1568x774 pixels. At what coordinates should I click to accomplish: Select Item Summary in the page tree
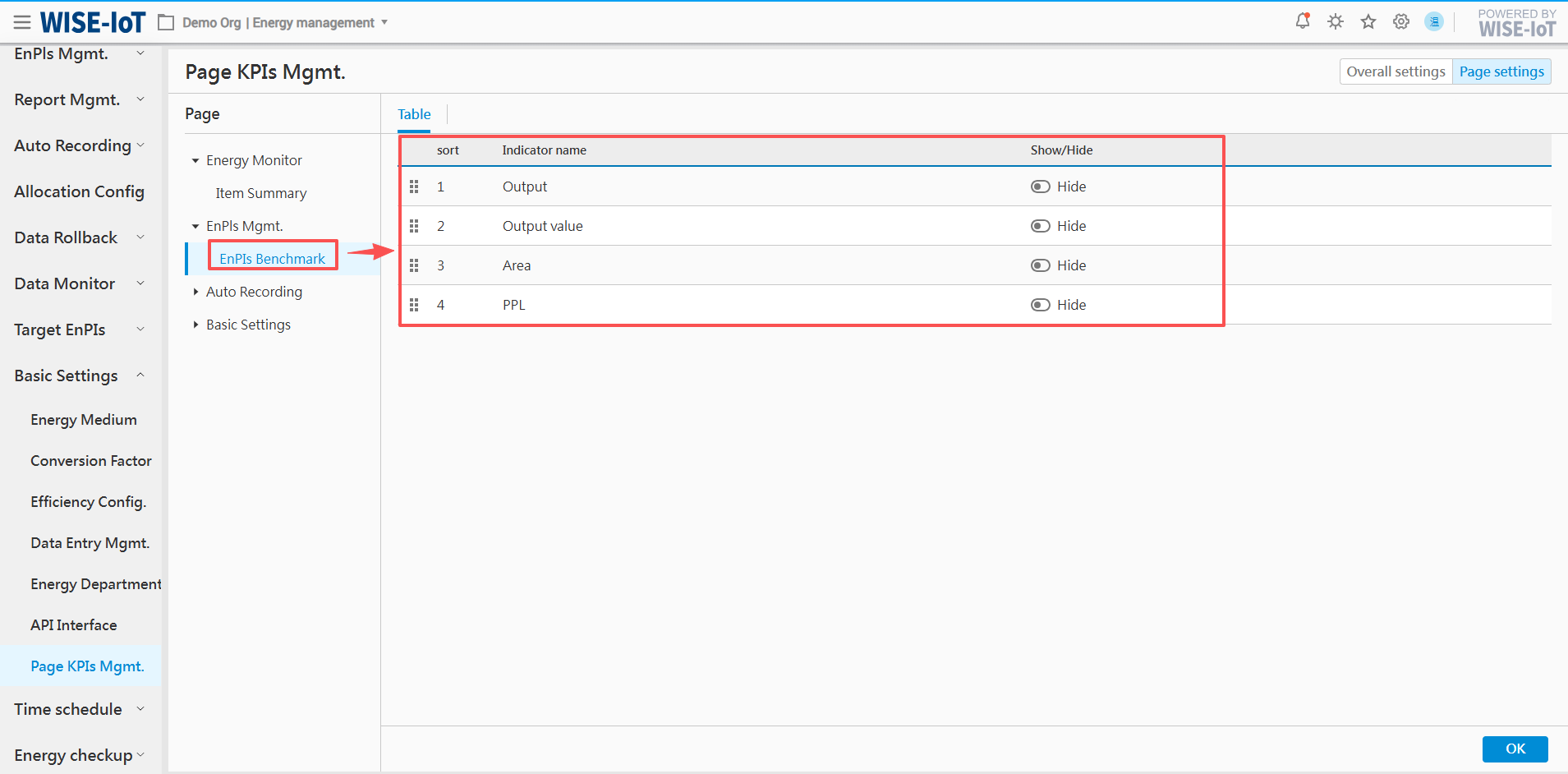tap(260, 193)
